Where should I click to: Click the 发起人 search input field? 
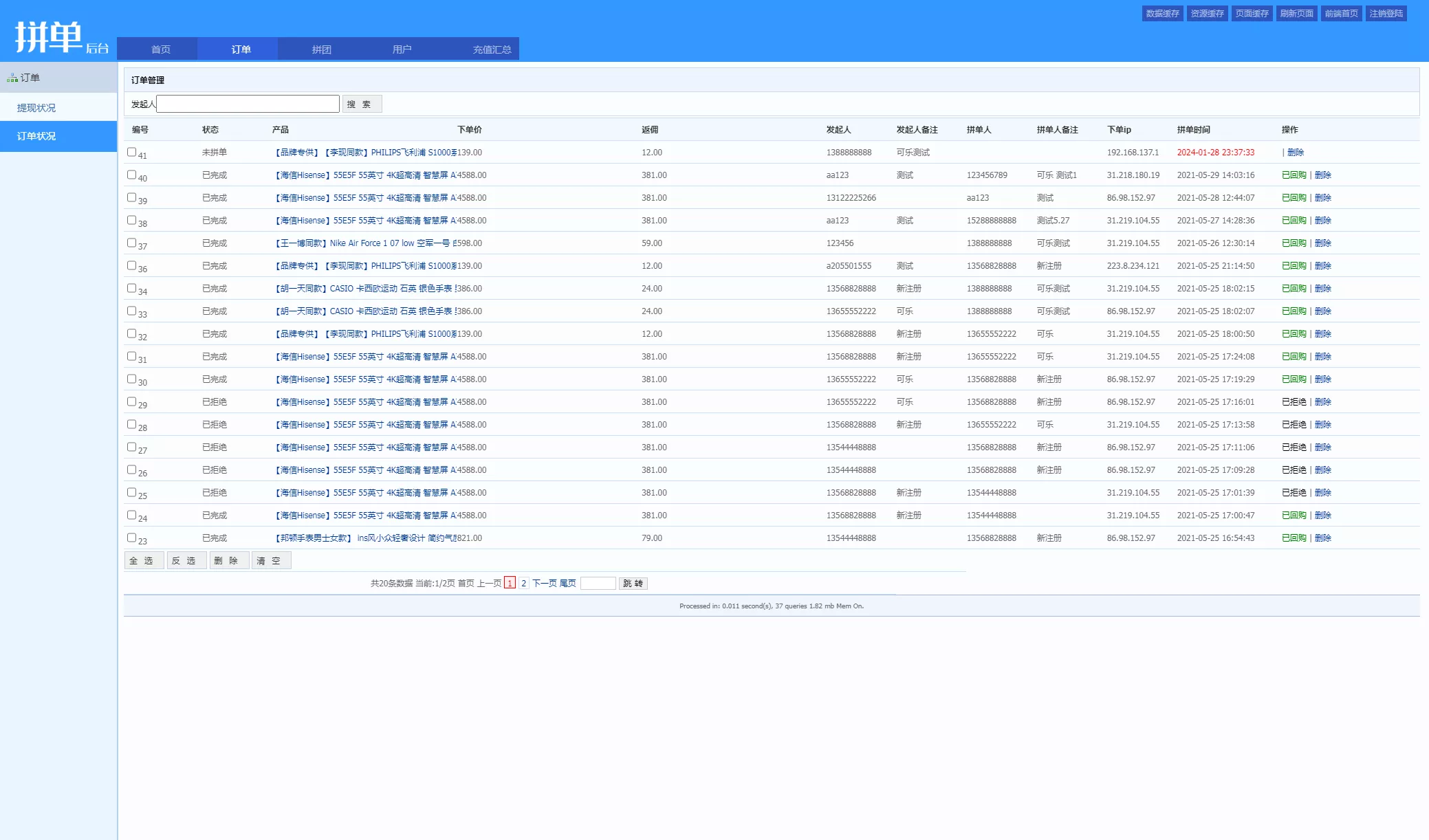coord(248,104)
